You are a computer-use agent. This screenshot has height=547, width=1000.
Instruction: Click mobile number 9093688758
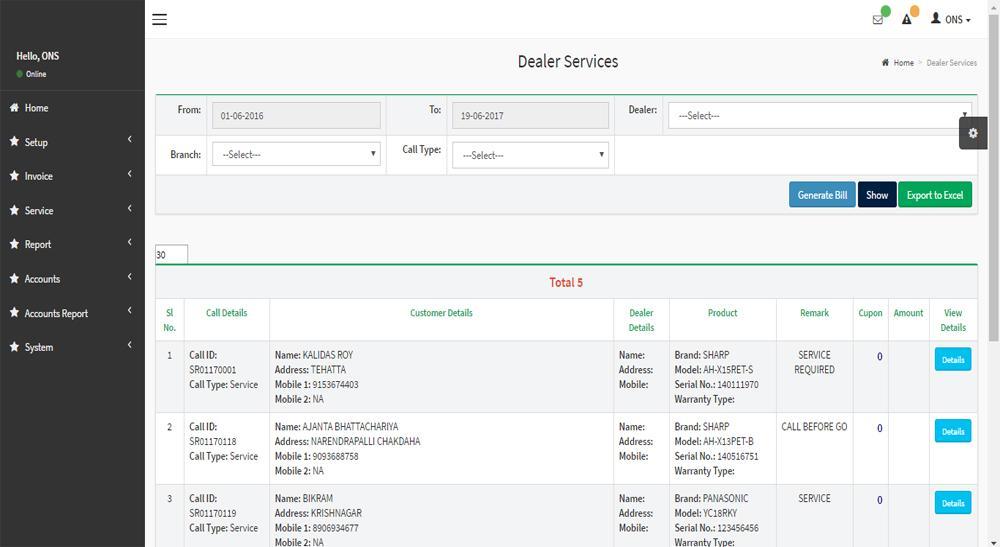[x=335, y=456]
